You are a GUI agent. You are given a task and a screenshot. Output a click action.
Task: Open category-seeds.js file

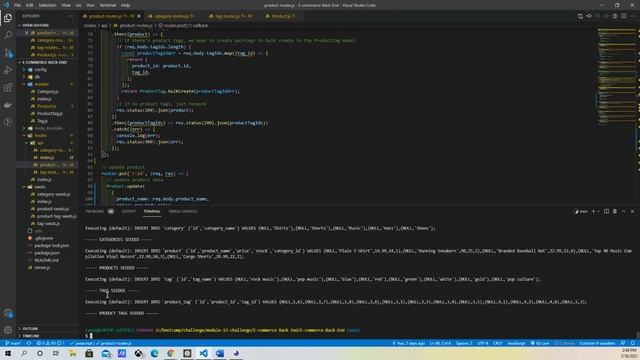click(x=53, y=194)
